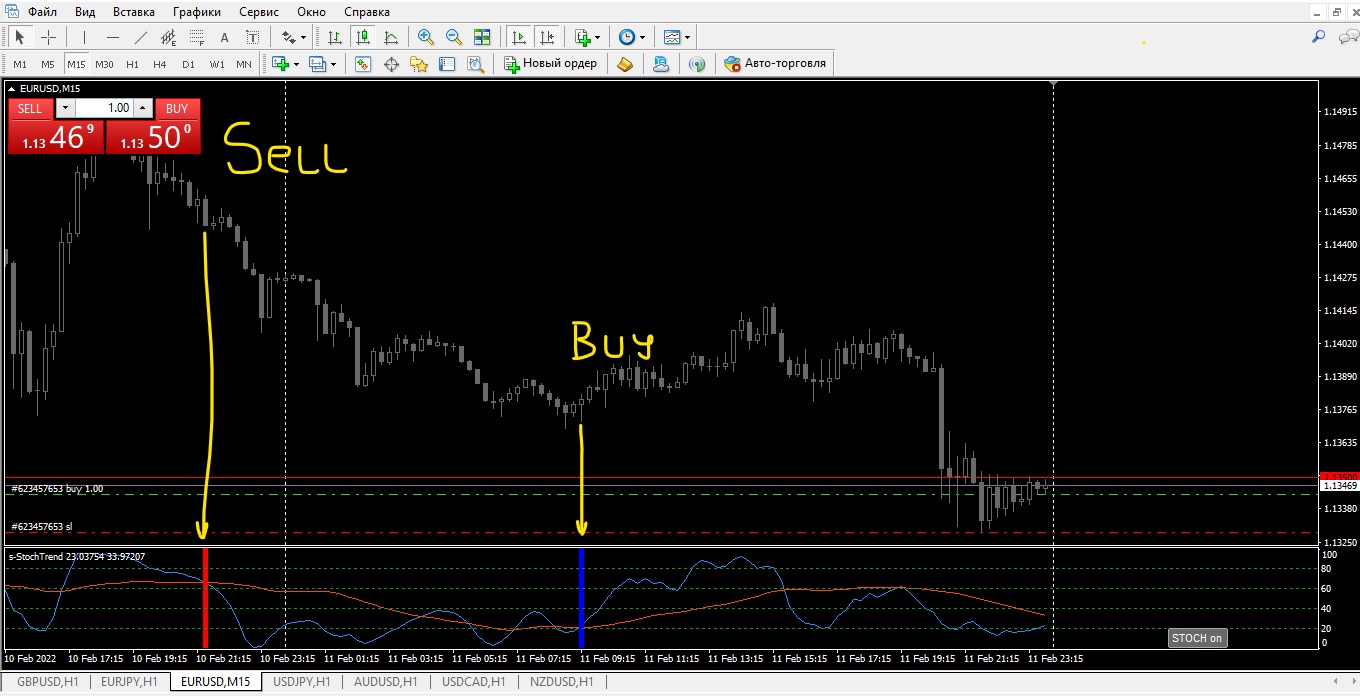Increase trade volume with up arrow
The width and height of the screenshot is (1360, 696).
143,108
